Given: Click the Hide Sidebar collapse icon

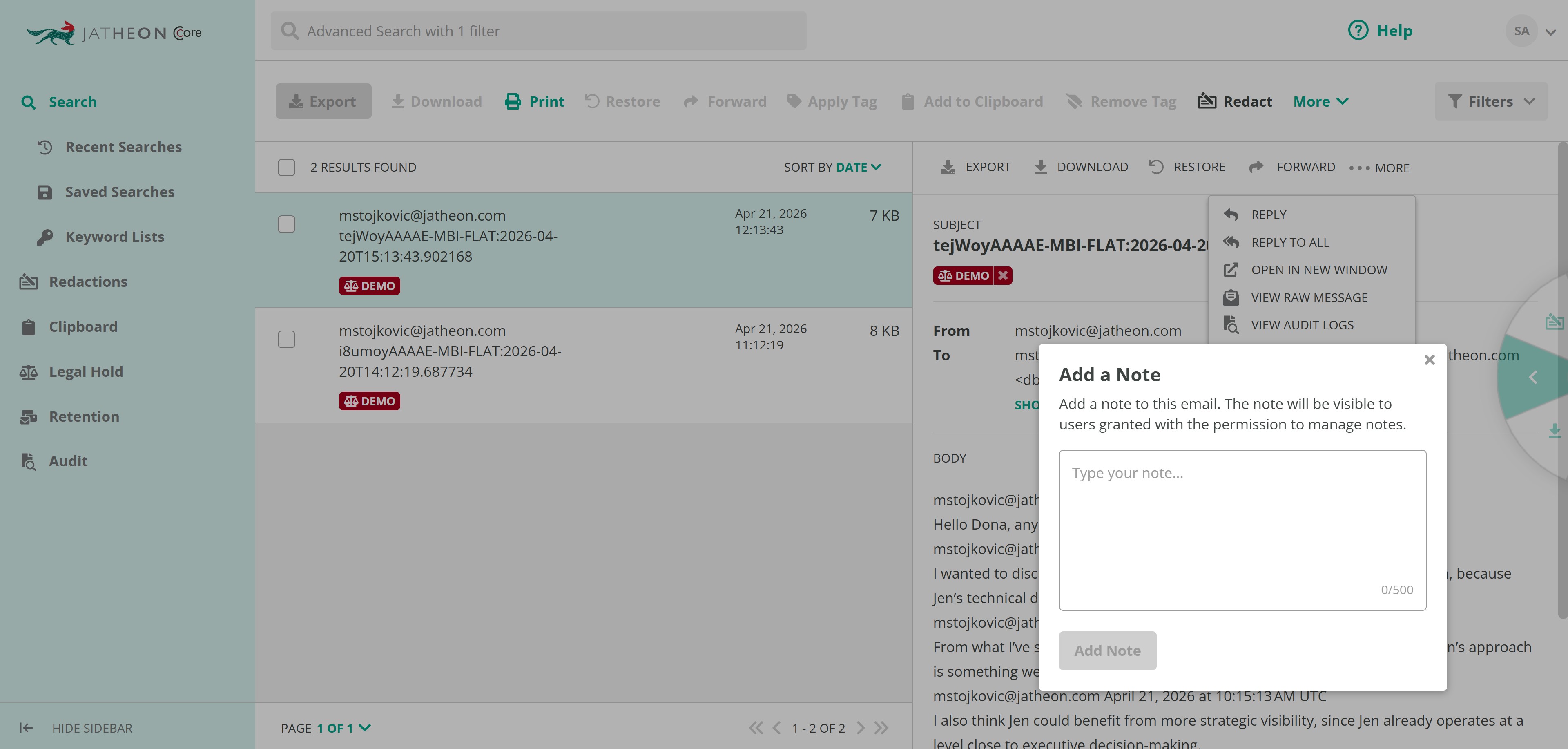Looking at the screenshot, I should point(26,728).
